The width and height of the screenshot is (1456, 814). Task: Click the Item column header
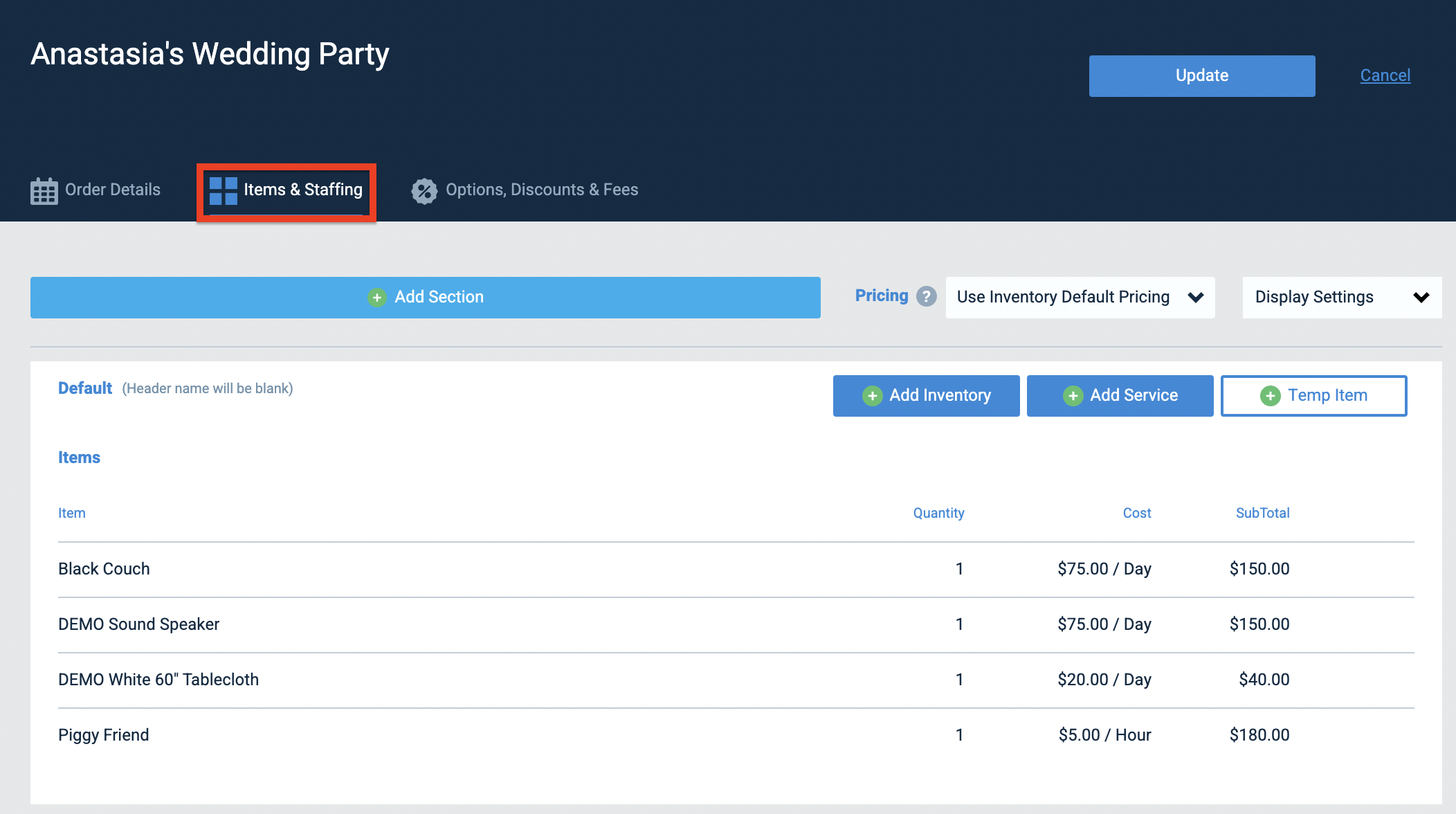click(x=72, y=513)
